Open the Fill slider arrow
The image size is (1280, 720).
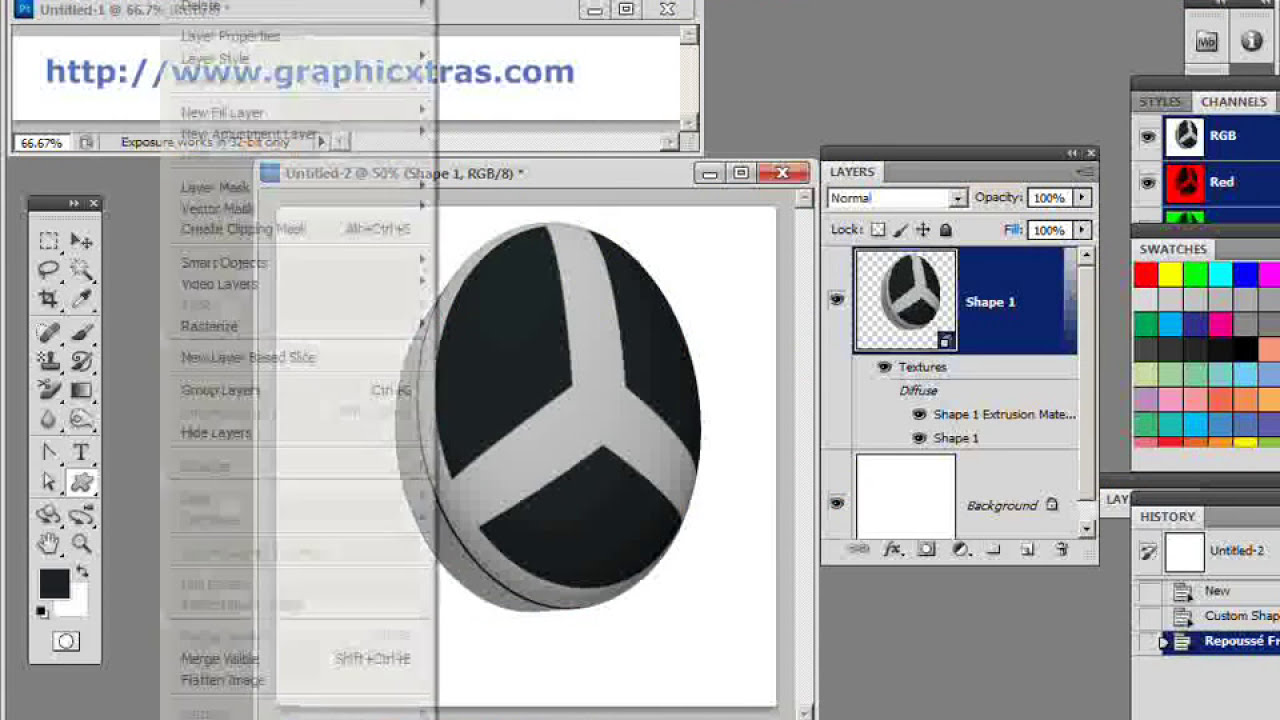coord(1082,230)
